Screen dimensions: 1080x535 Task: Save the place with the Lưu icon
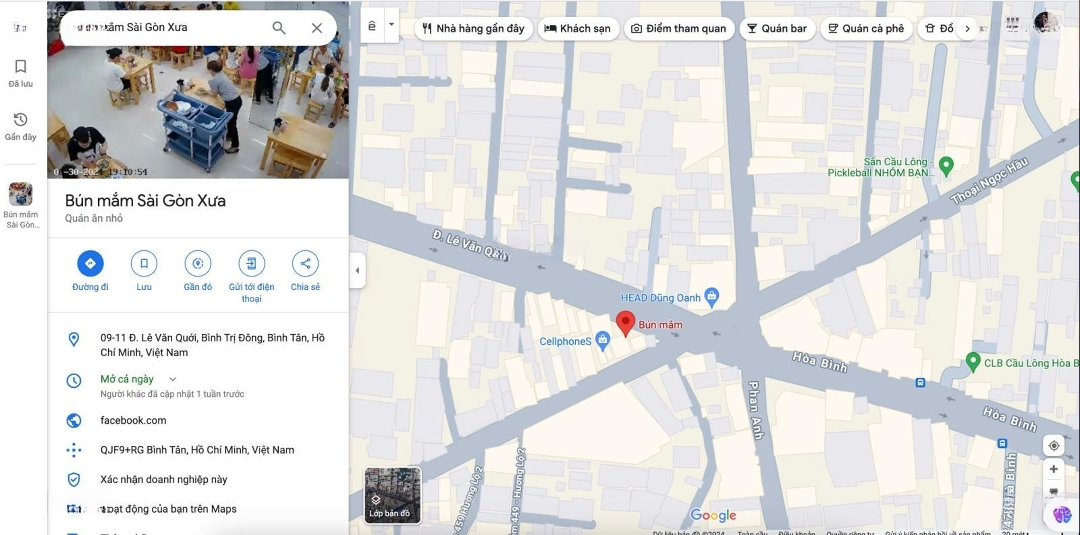pos(144,264)
